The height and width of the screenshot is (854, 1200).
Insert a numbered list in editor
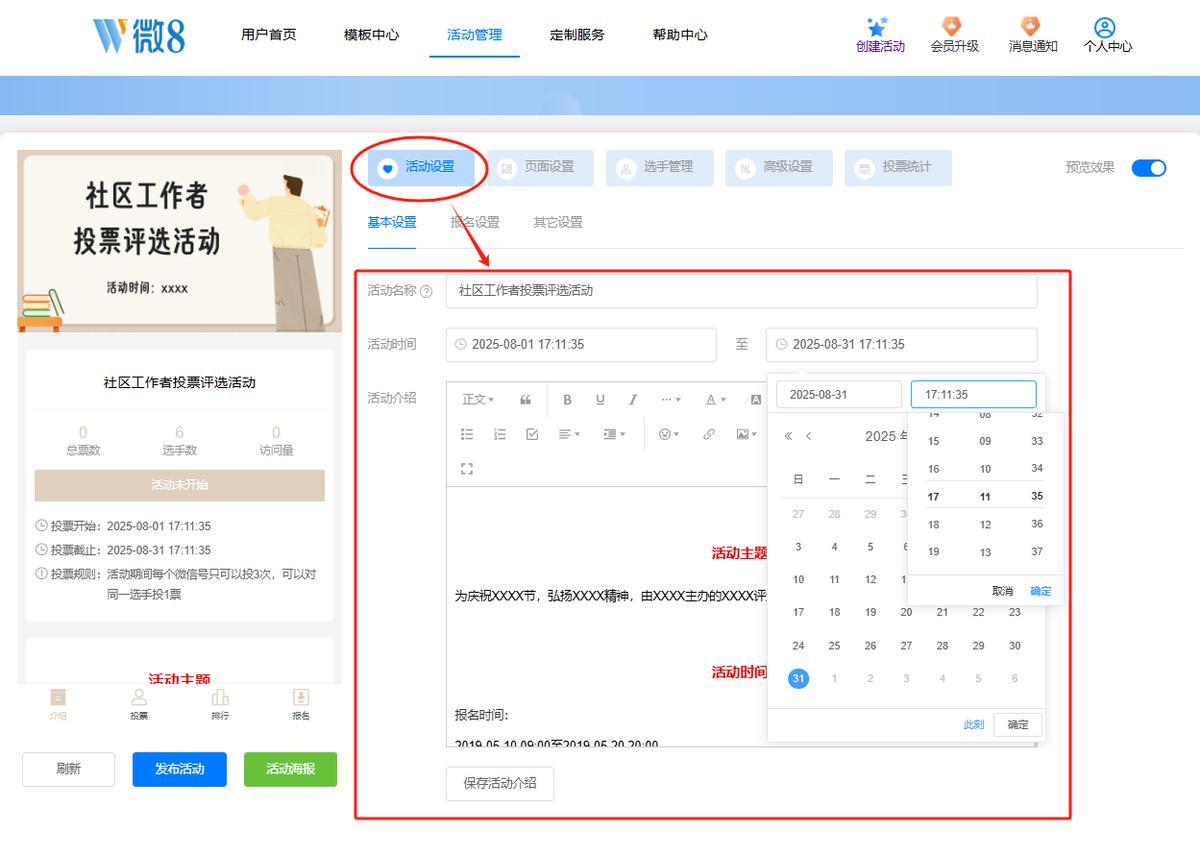click(500, 434)
